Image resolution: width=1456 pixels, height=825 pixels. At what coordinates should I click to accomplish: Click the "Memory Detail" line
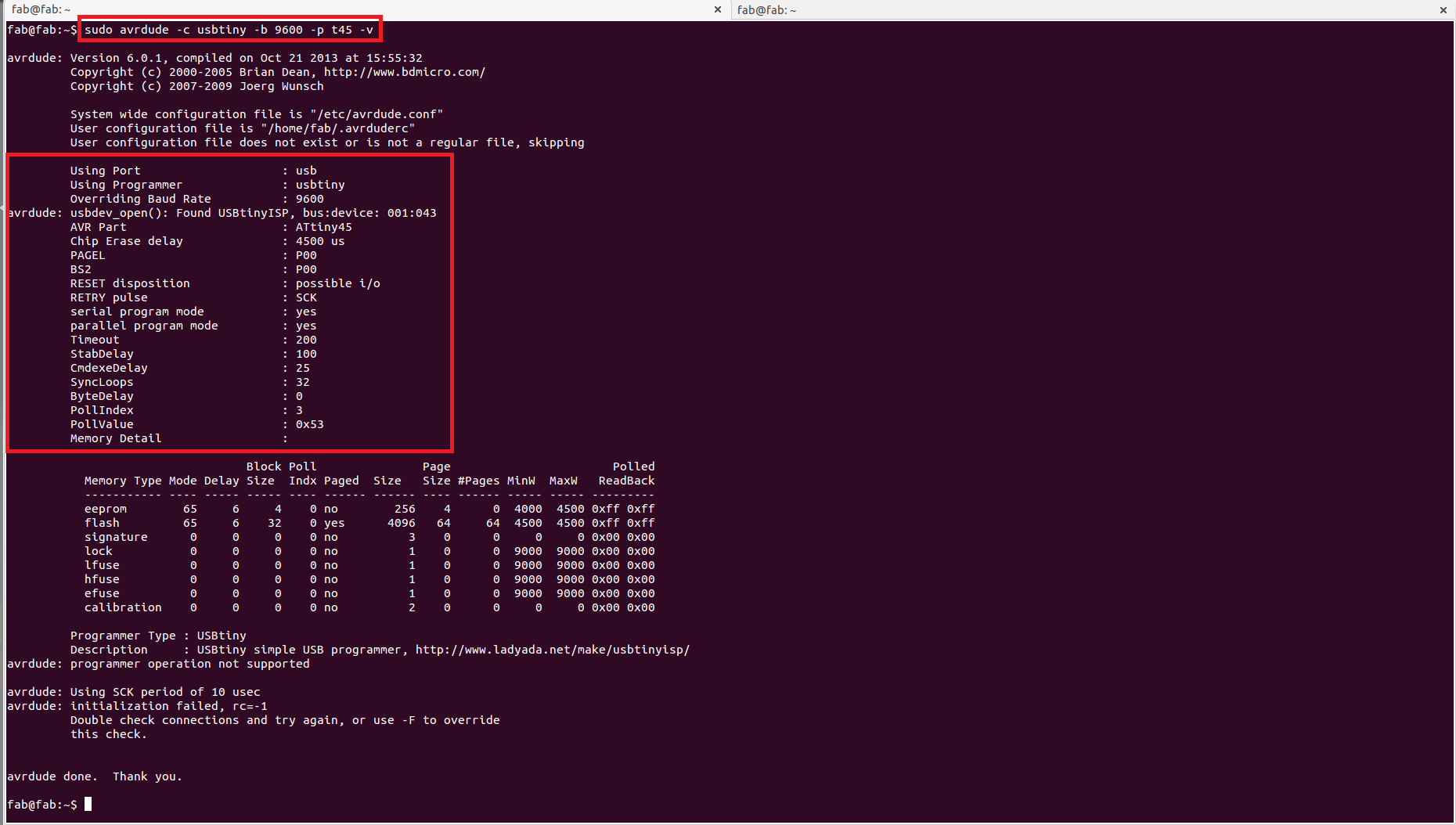179,438
